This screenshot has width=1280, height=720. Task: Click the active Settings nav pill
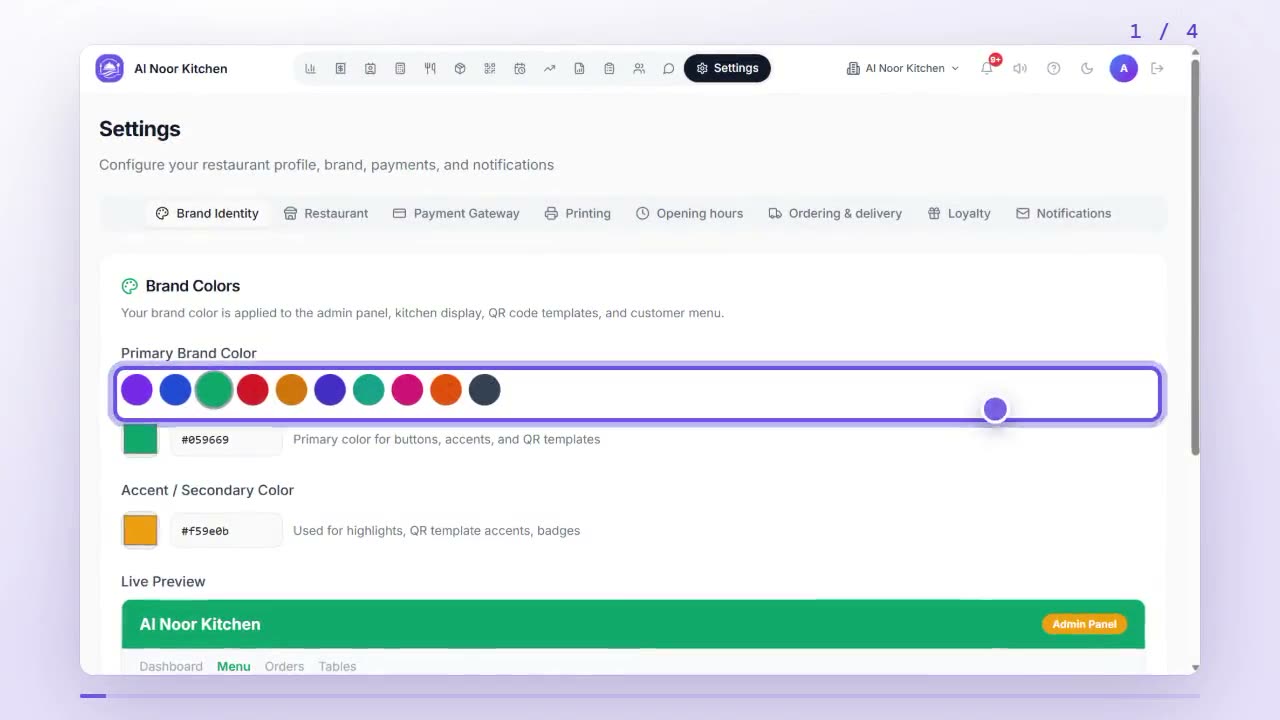[727, 68]
